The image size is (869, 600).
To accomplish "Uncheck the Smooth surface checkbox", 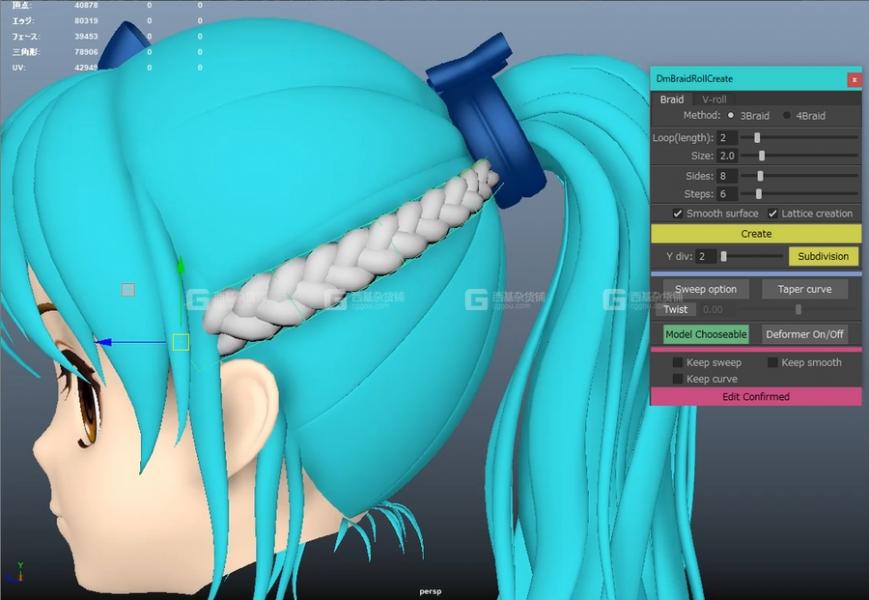I will tap(677, 213).
